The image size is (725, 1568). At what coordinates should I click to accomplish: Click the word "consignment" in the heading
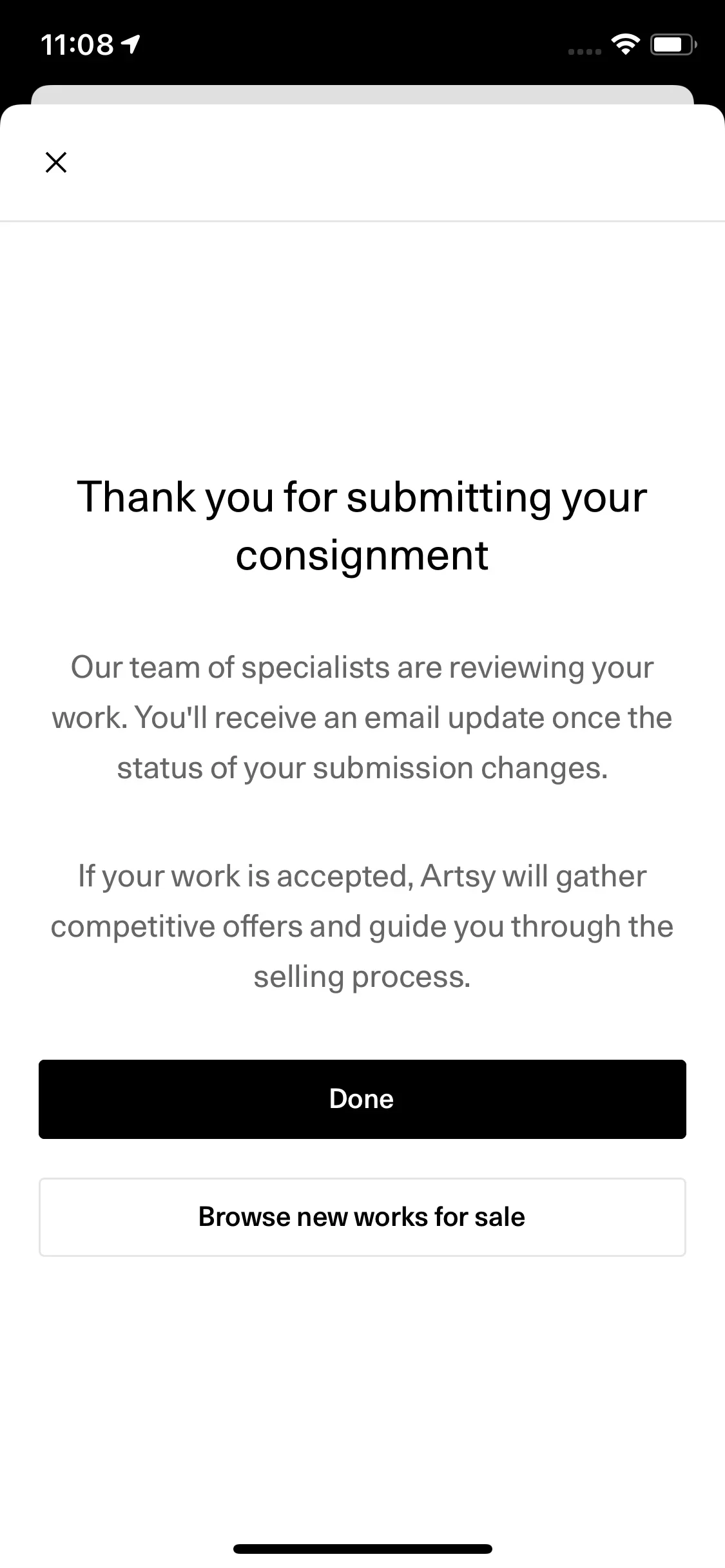[362, 555]
